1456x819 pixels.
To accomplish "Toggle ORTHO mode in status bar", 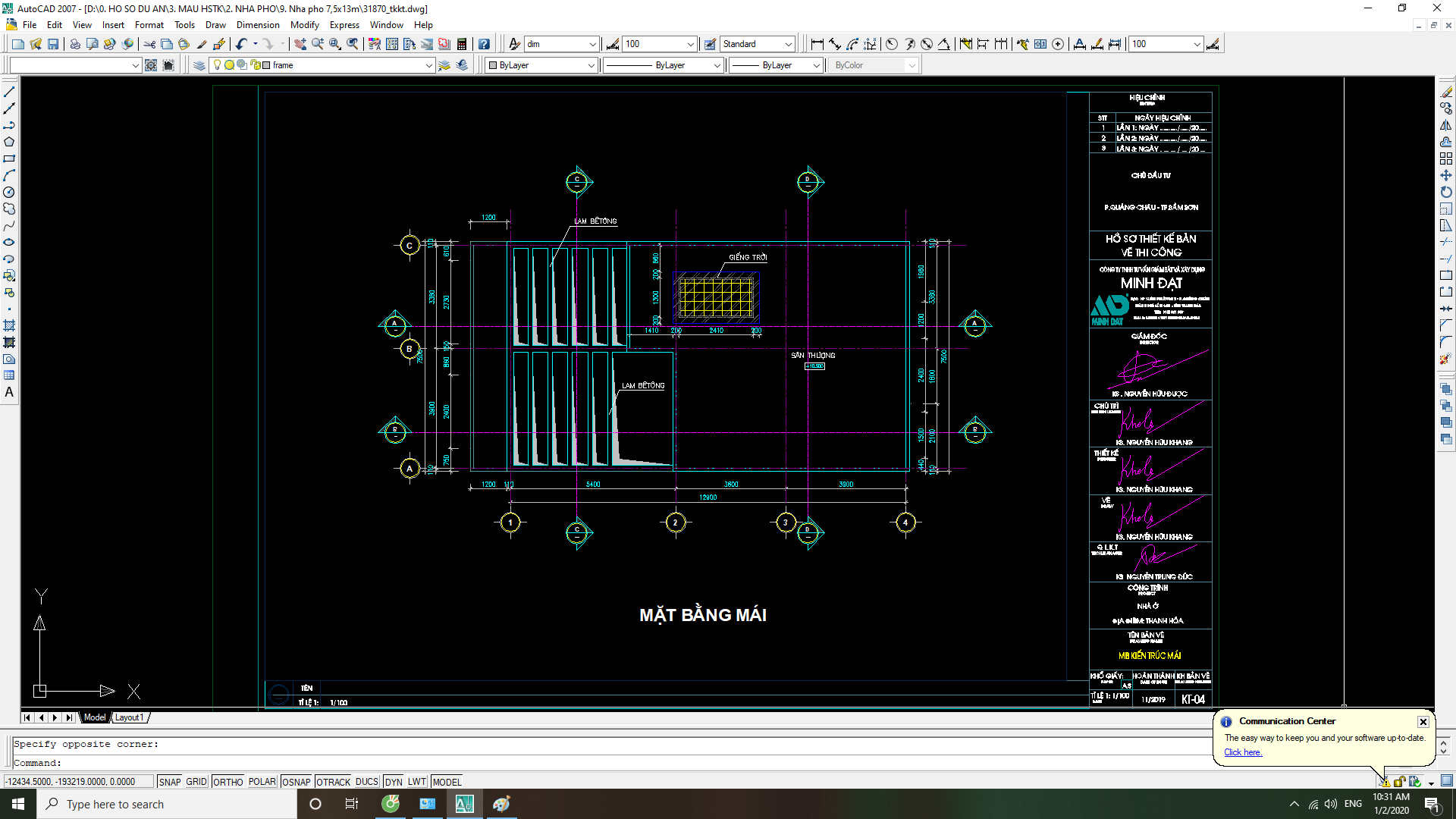I will [x=227, y=782].
